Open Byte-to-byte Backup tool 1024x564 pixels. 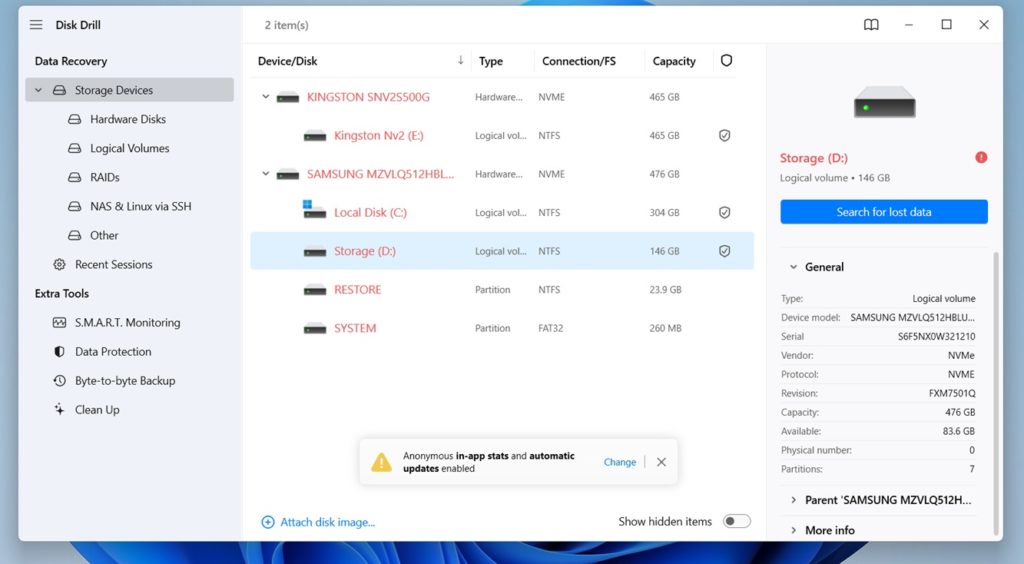pyautogui.click(x=124, y=381)
